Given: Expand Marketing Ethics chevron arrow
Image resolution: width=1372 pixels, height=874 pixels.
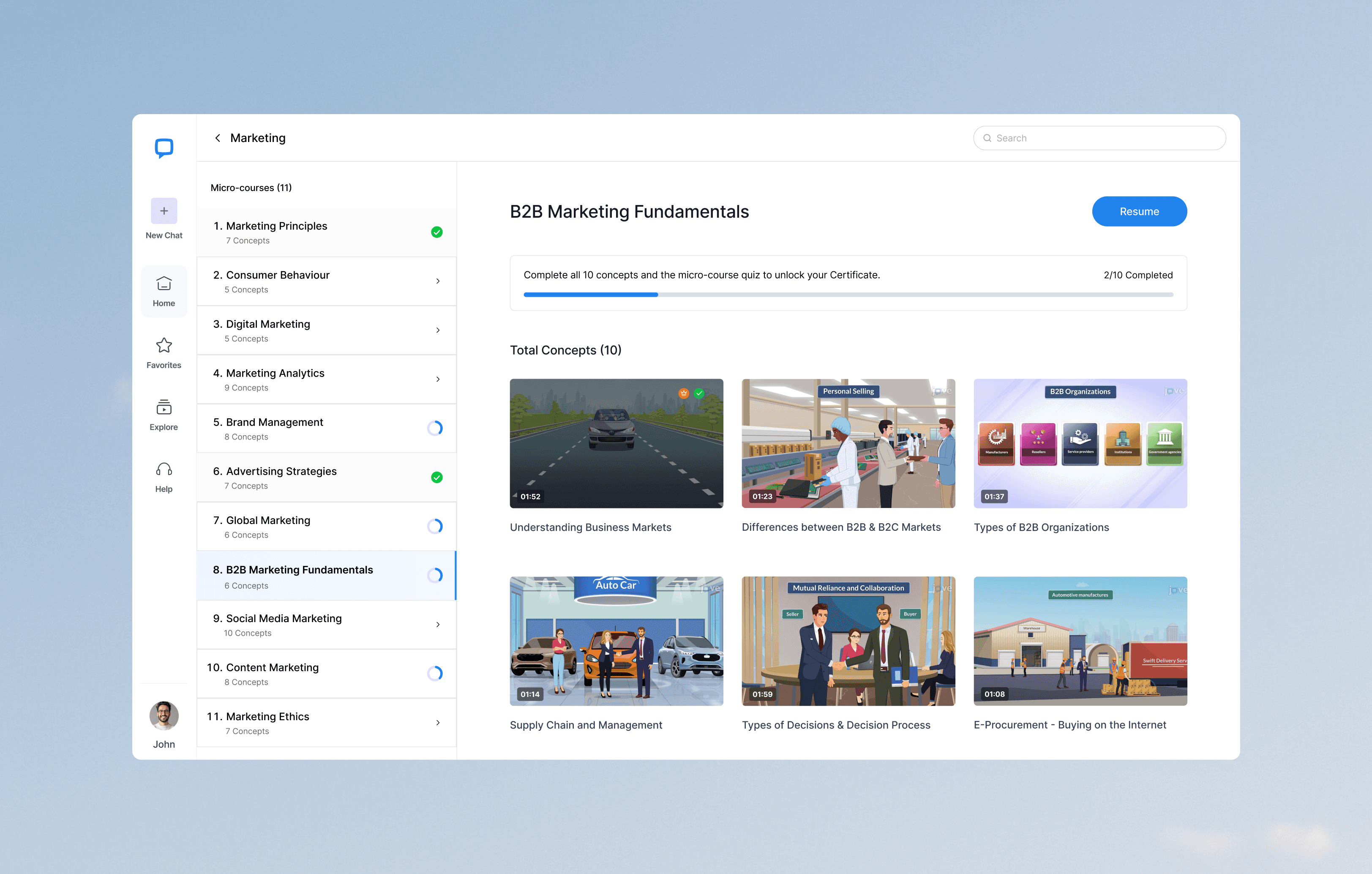Looking at the screenshot, I should point(438,722).
